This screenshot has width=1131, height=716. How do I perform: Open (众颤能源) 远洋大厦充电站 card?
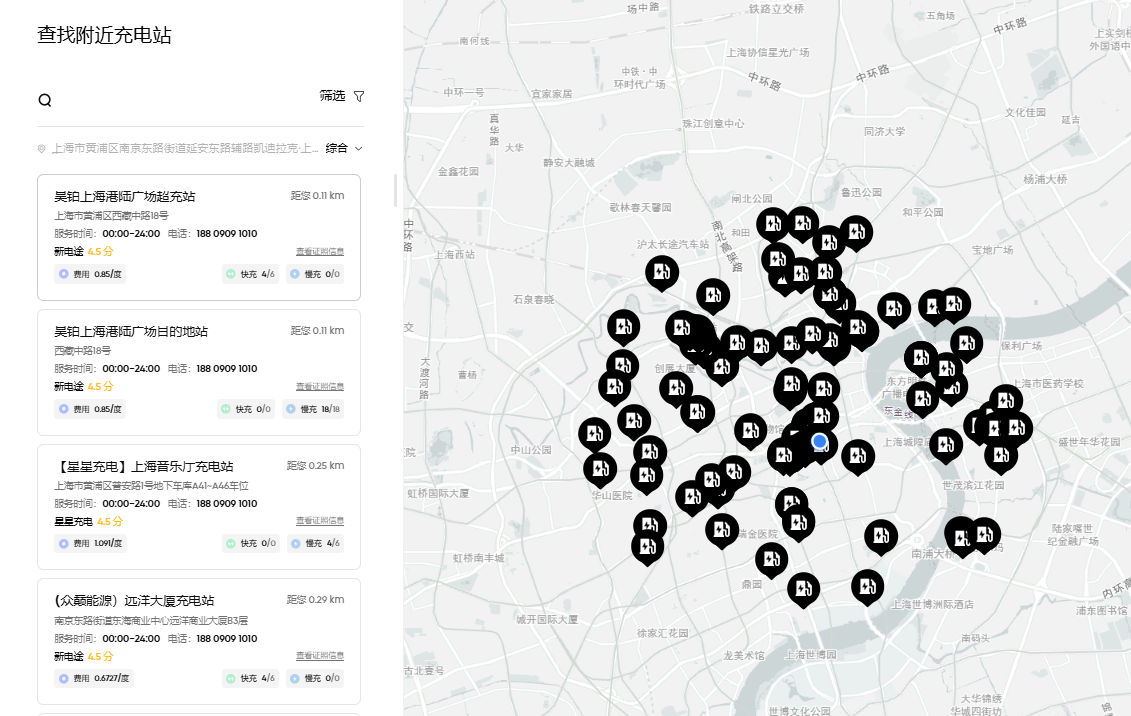199,641
